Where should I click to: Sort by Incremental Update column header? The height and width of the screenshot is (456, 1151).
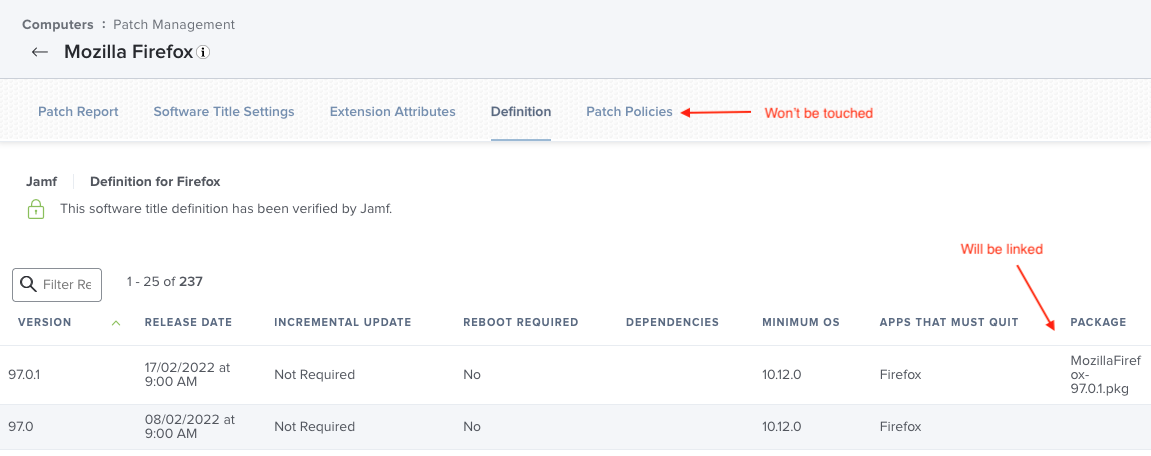click(343, 322)
